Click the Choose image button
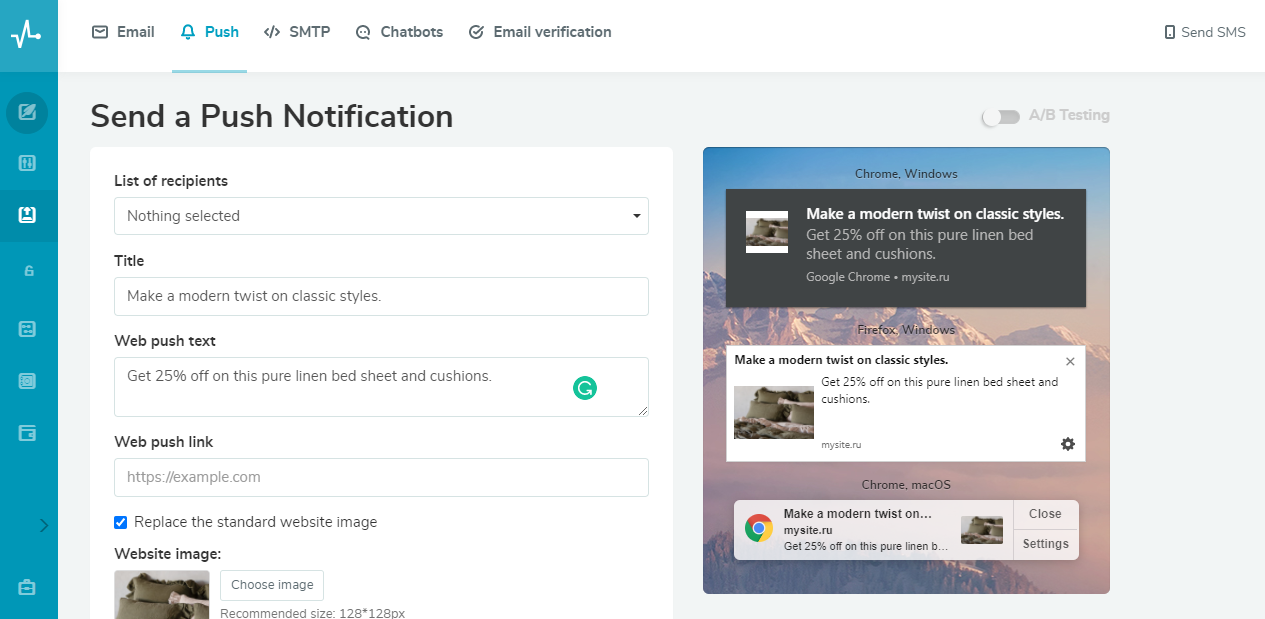Screen dimensions: 1265x619 (272, 585)
